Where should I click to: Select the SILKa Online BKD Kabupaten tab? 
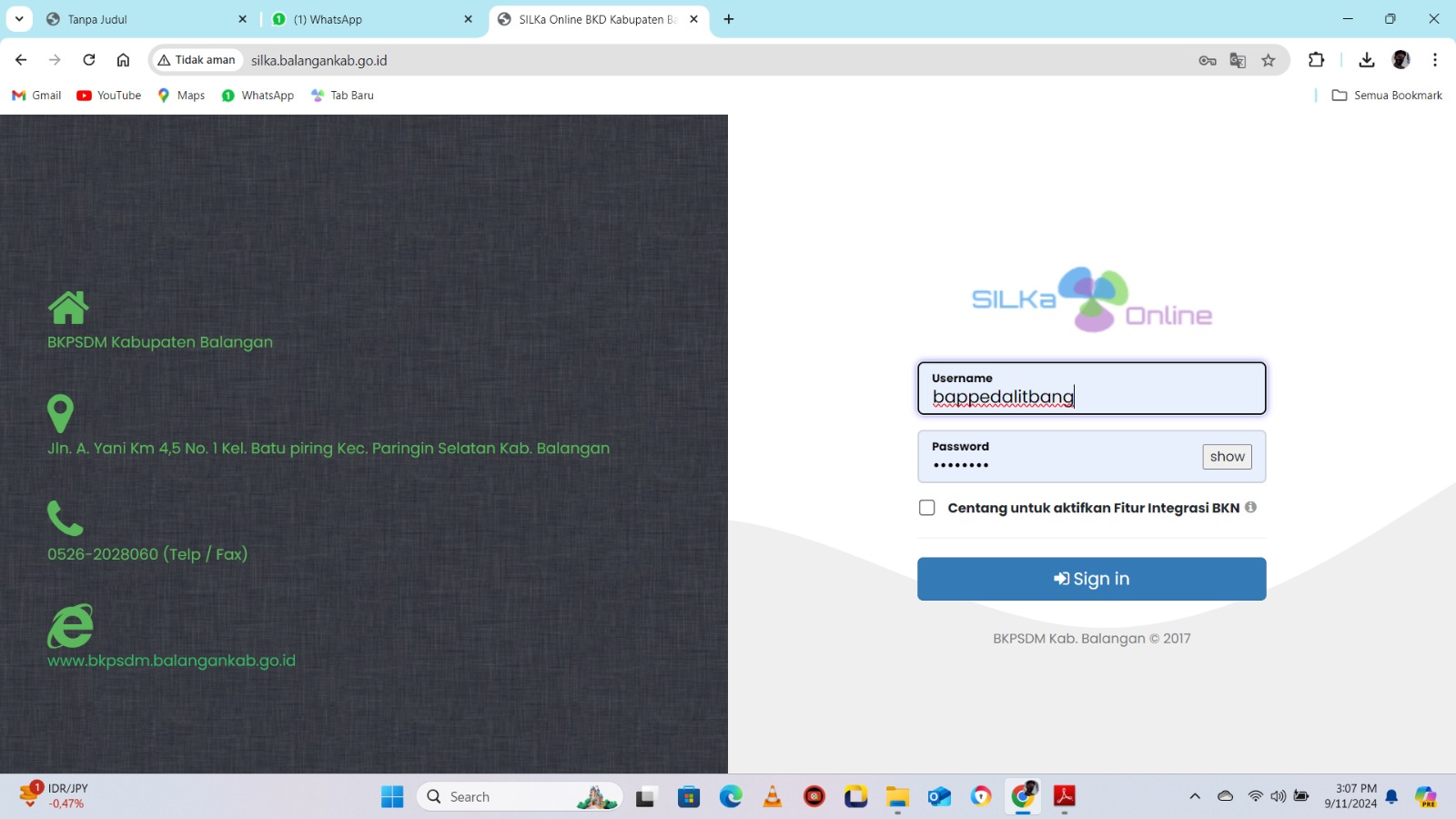click(x=598, y=19)
